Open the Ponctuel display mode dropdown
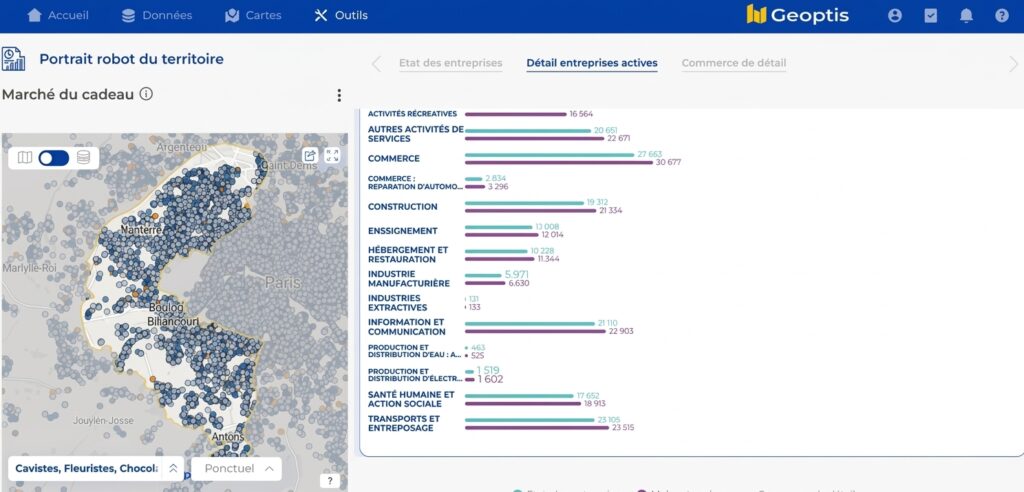This screenshot has height=492, width=1024. click(x=236, y=468)
